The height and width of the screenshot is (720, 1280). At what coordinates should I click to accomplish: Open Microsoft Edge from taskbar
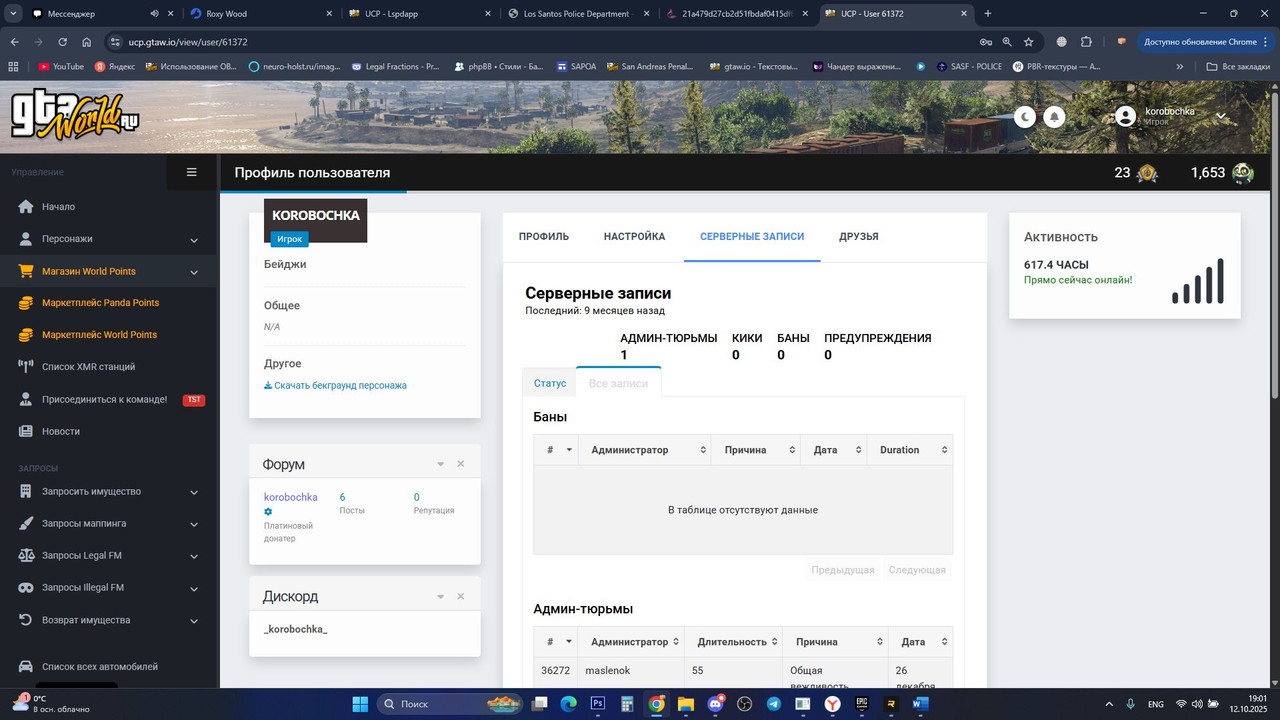tap(568, 704)
